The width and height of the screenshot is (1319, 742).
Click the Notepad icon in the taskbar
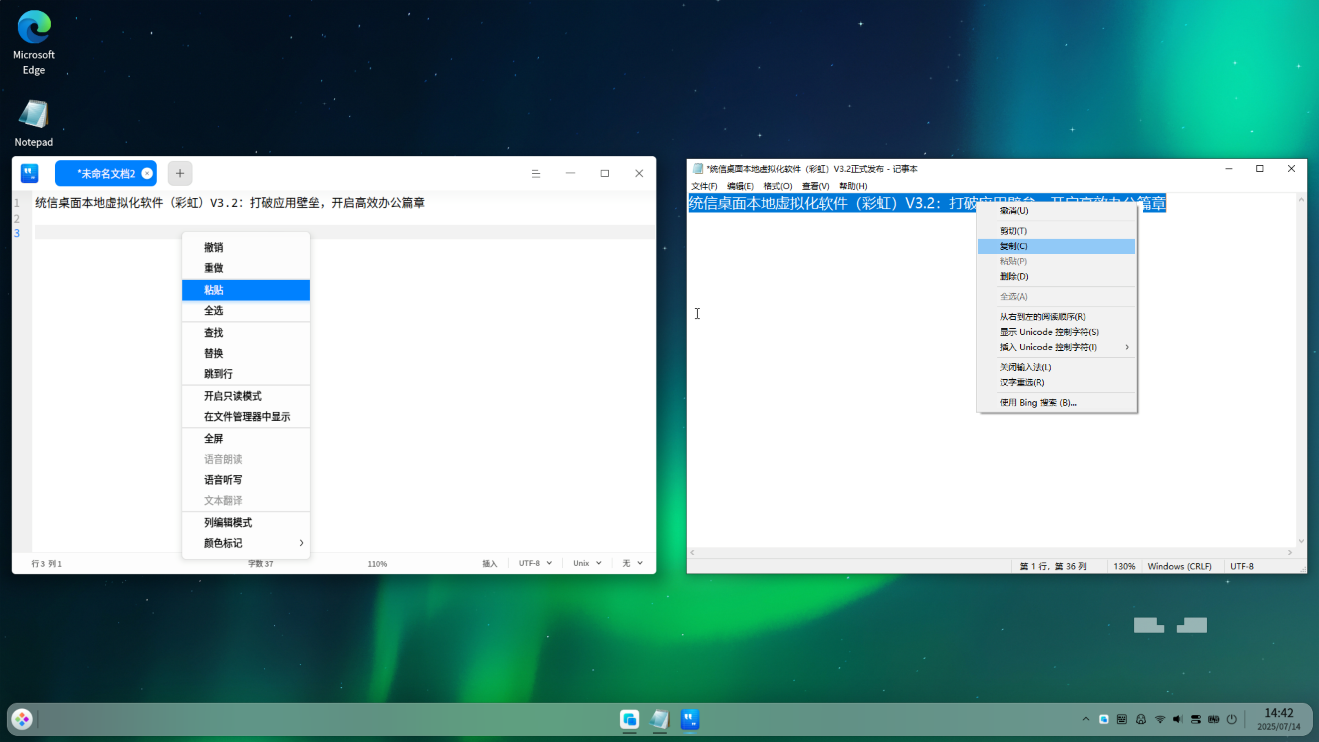[x=660, y=719]
